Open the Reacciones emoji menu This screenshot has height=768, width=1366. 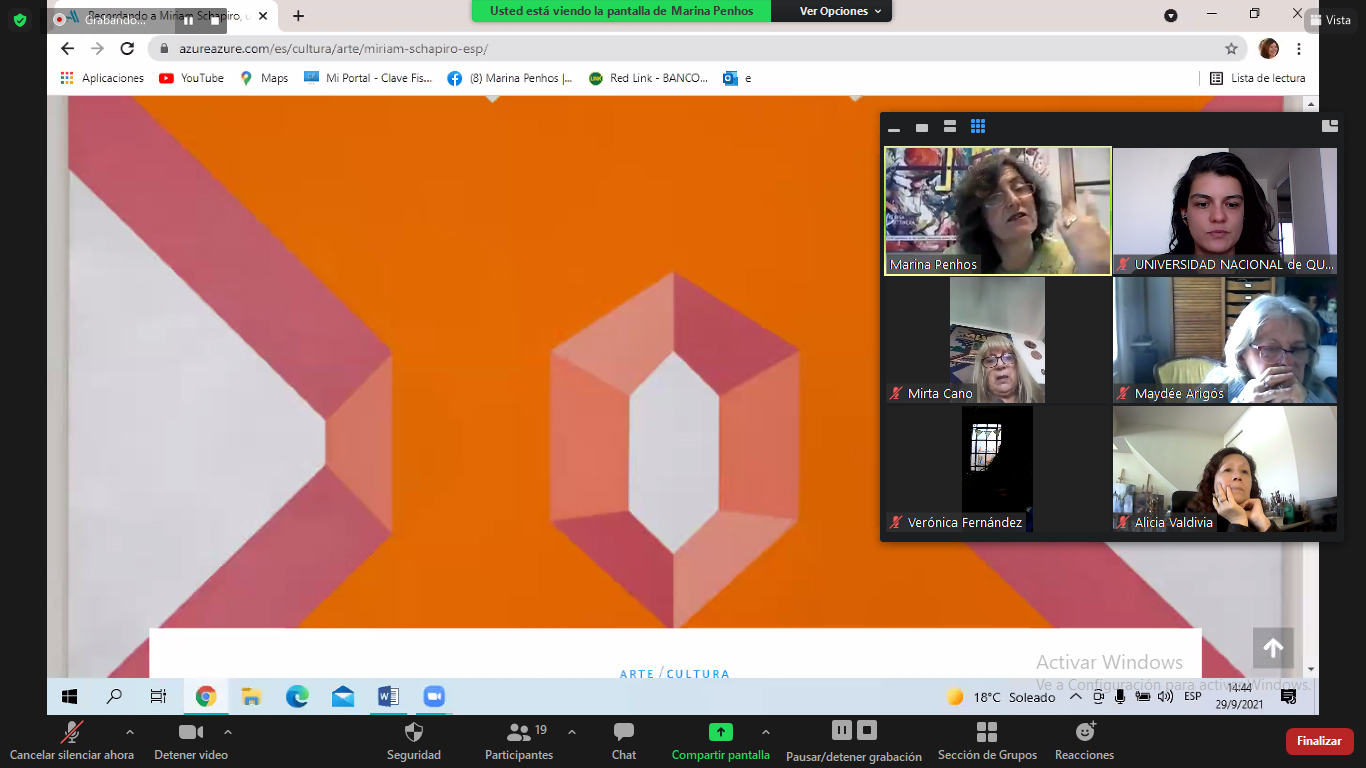1084,733
